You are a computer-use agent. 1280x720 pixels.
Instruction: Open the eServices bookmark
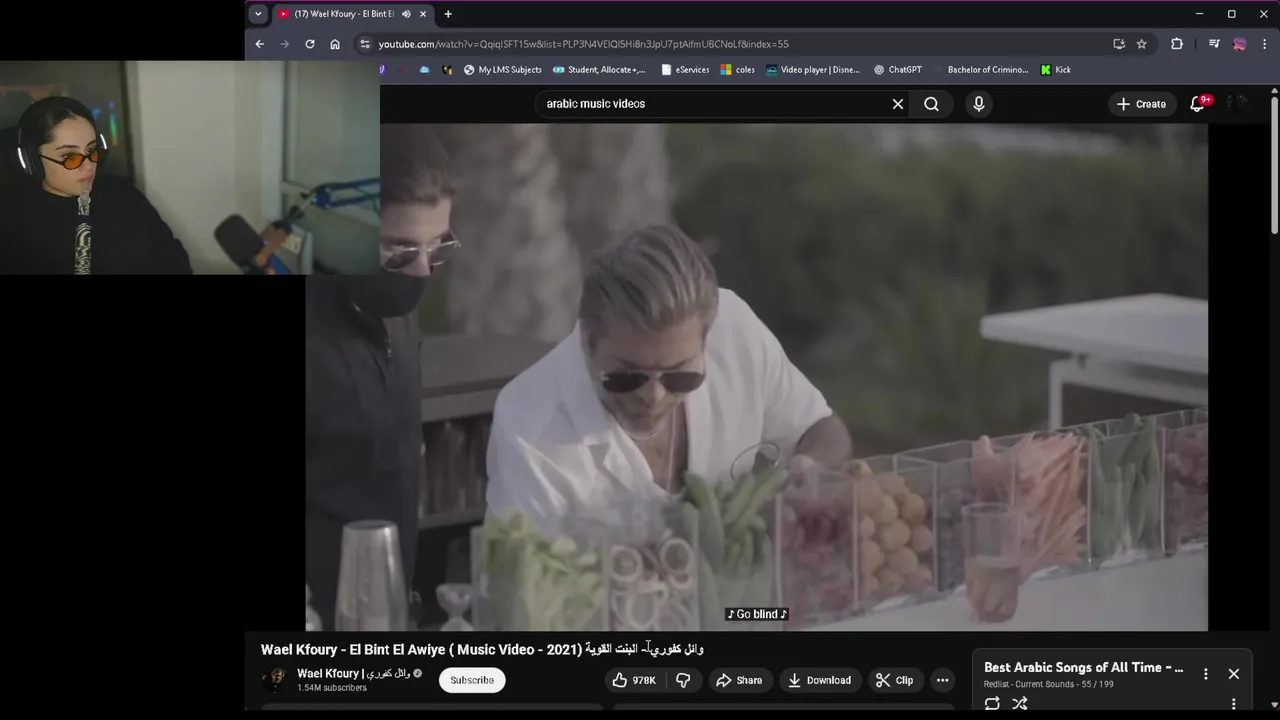point(685,70)
